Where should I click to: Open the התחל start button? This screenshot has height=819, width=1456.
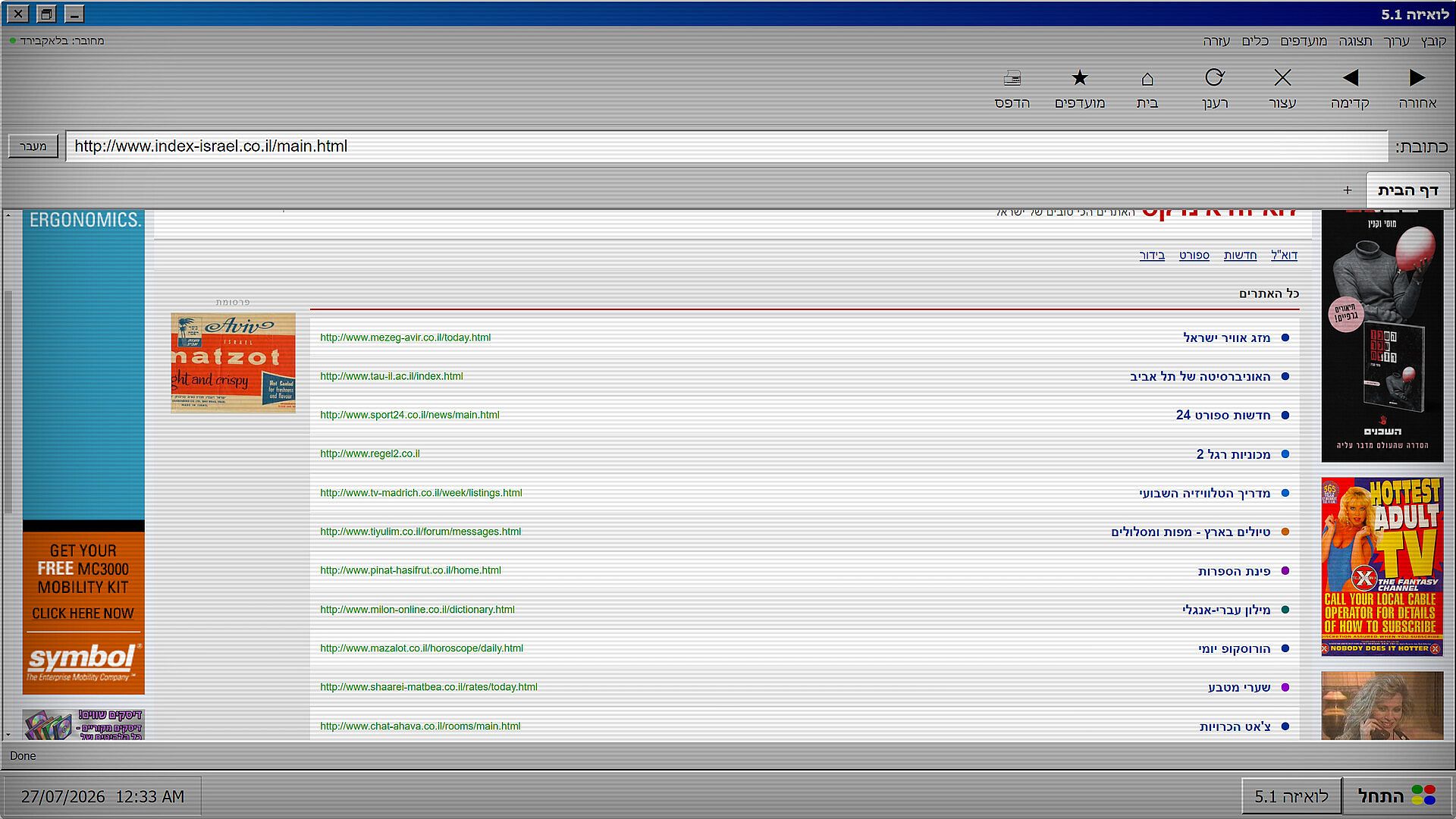tap(1396, 796)
